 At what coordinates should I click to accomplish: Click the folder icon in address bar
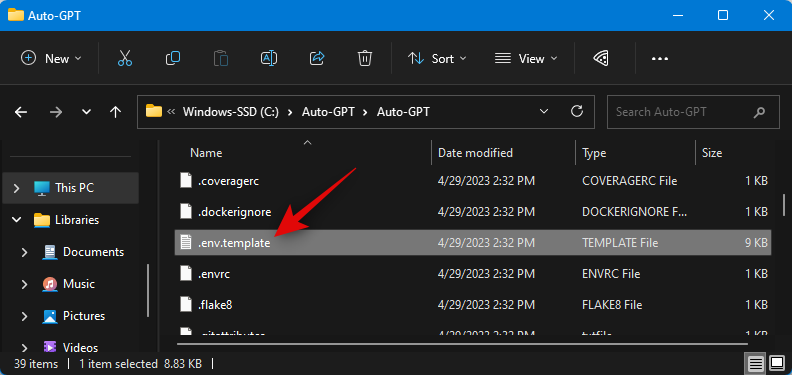pyautogui.click(x=154, y=111)
